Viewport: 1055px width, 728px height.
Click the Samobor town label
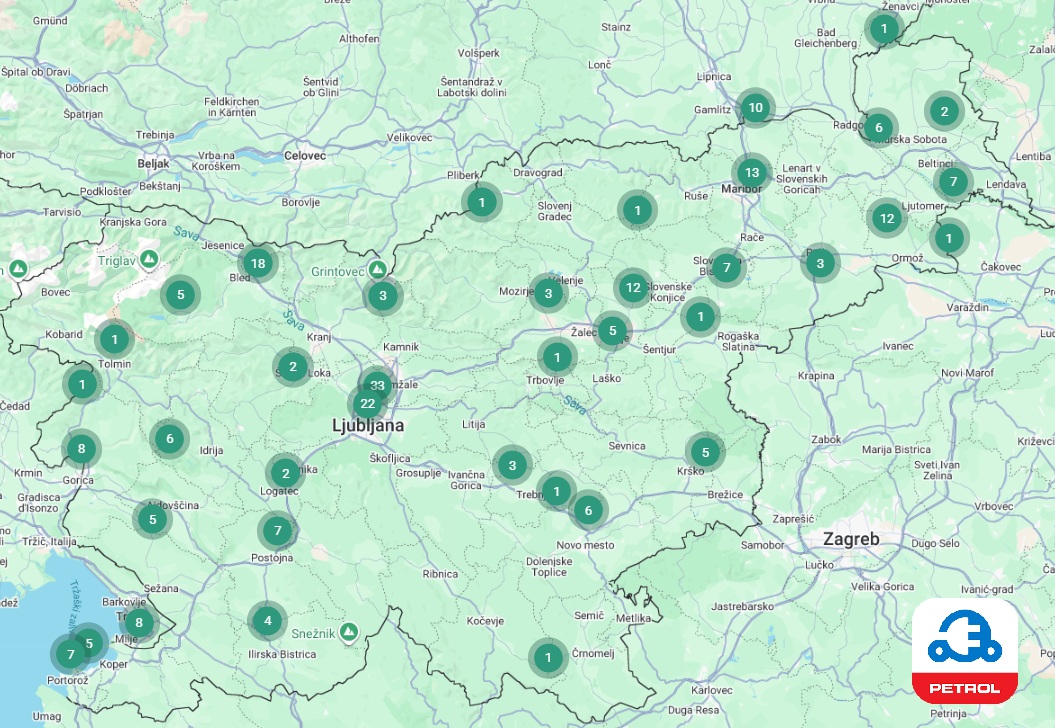pos(762,545)
